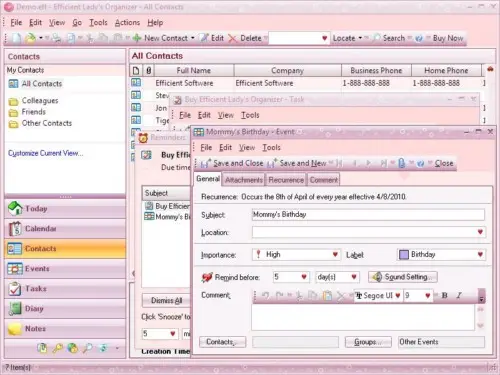The image size is (500, 375).
Task: Toggle Italic in comment toolbar
Action: [459, 295]
